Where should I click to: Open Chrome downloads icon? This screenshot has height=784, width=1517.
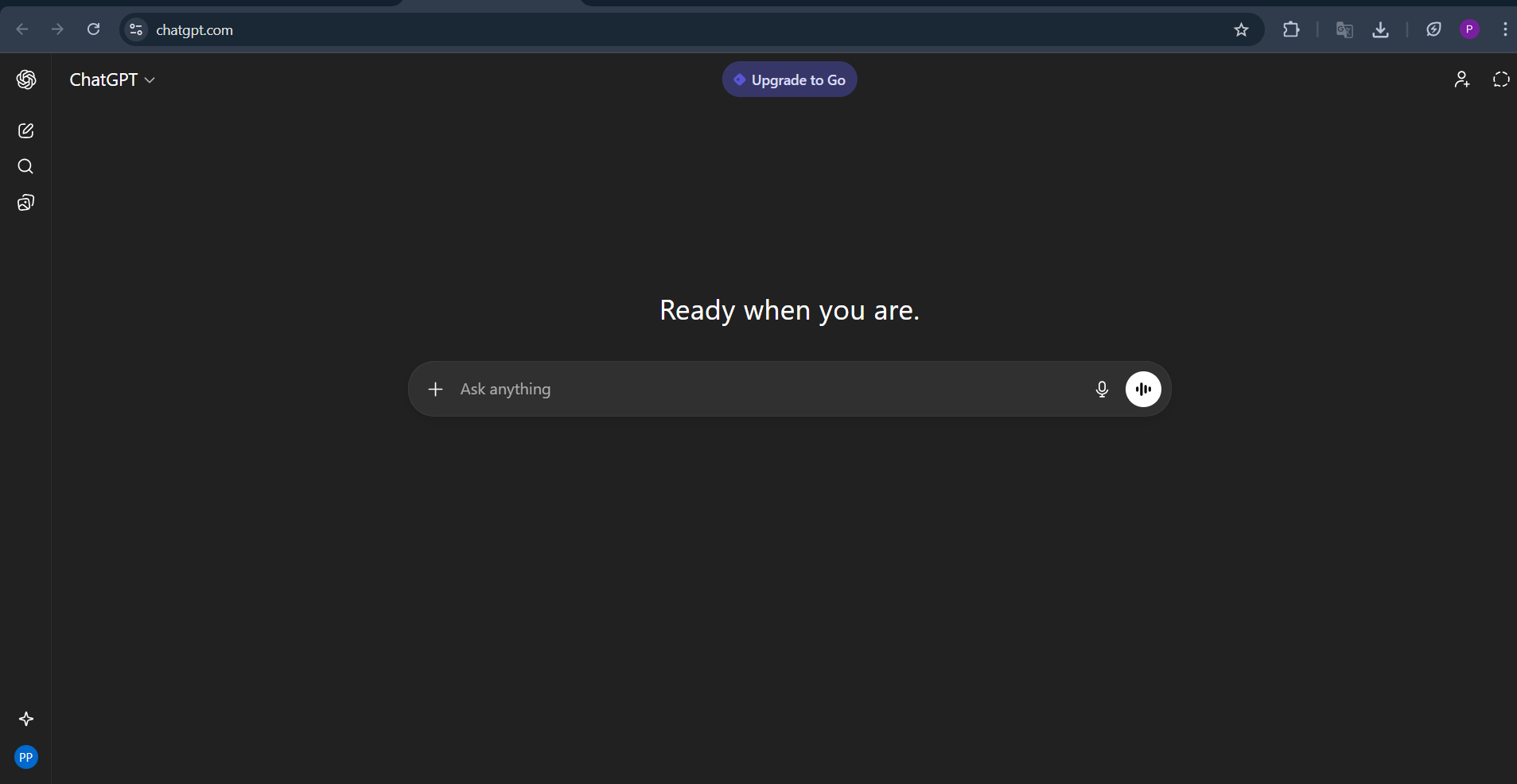1381,29
